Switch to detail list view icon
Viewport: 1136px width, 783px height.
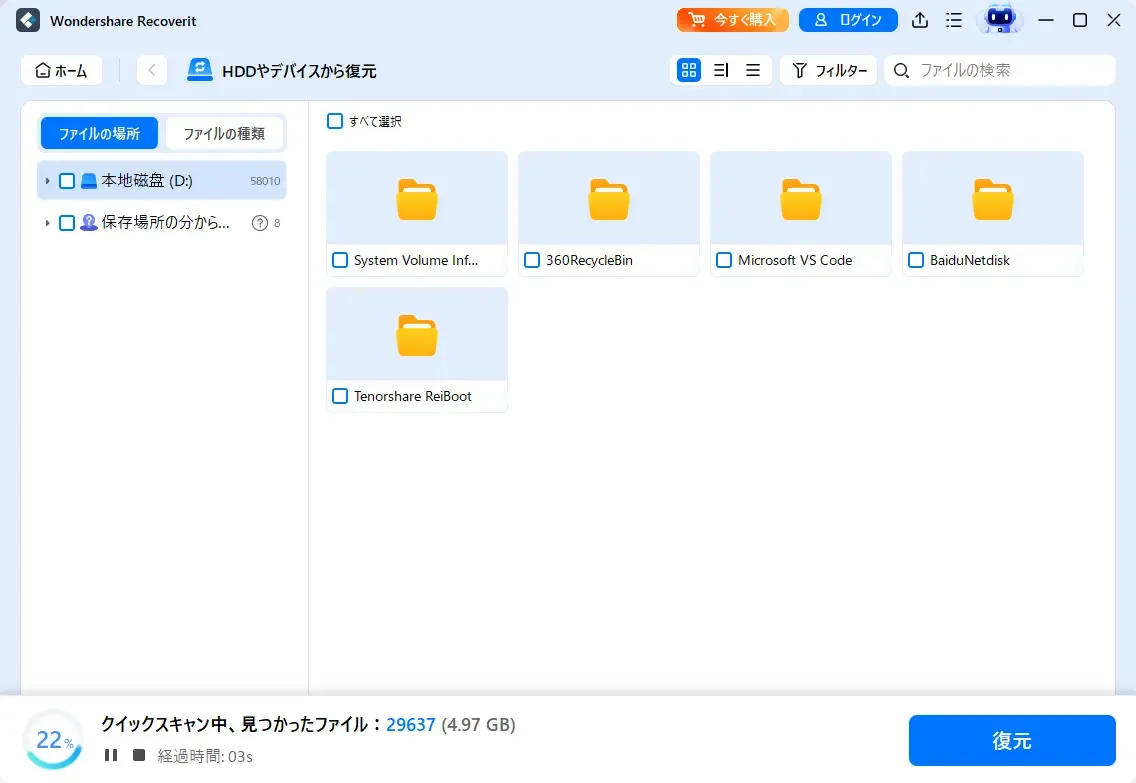(x=721, y=70)
